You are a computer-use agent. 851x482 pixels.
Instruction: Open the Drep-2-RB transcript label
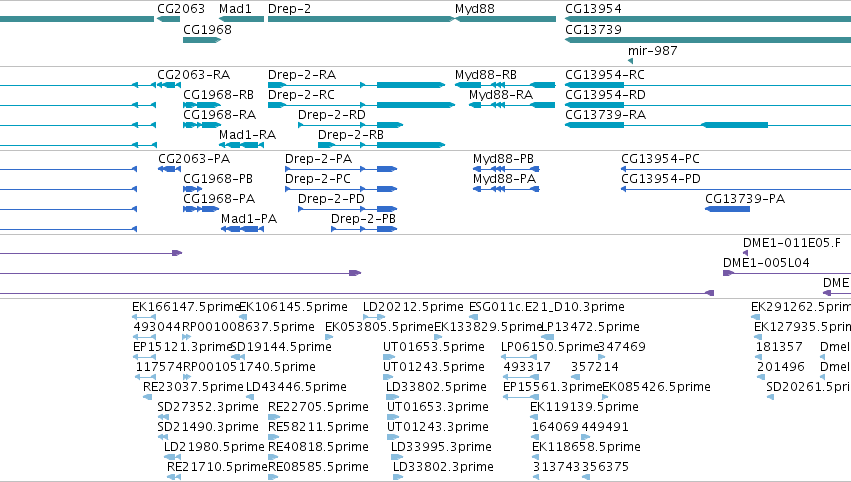pyautogui.click(x=351, y=135)
